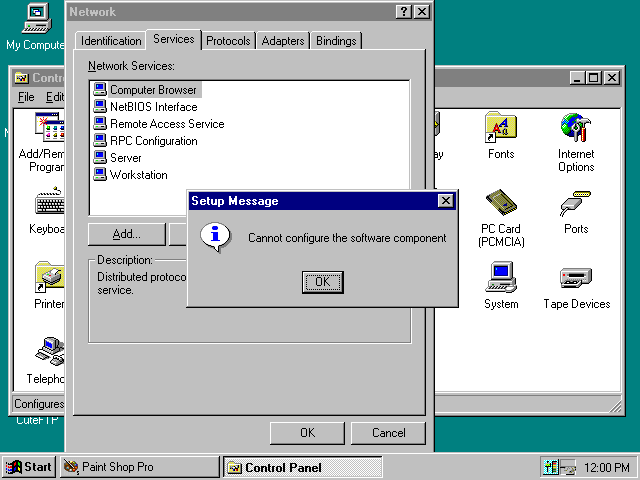Image resolution: width=640 pixels, height=480 pixels.
Task: Open Internet Options in Control Panel
Action: tap(576, 142)
